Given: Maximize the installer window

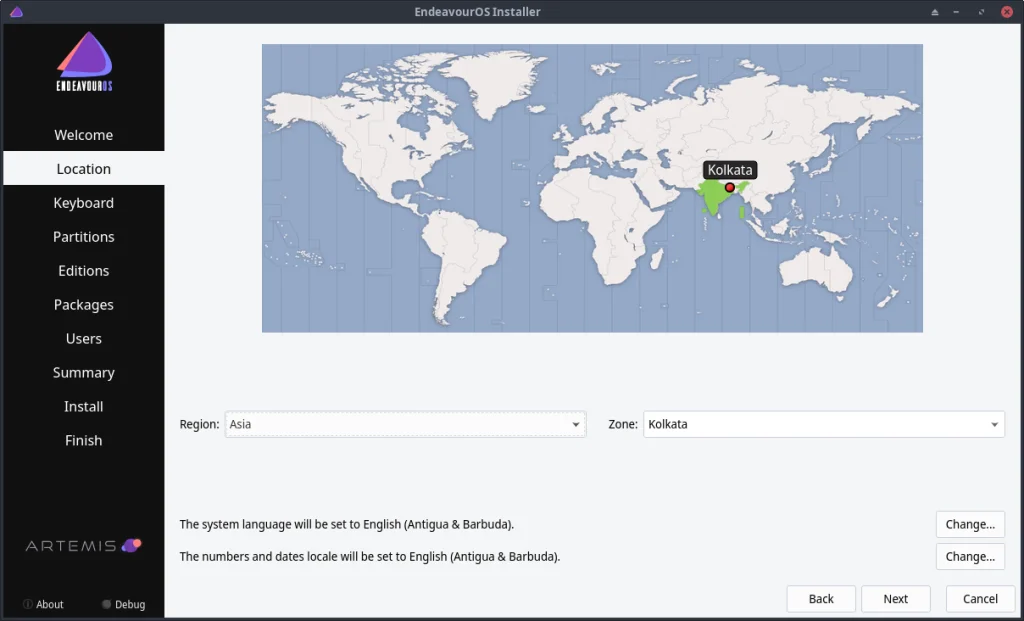Looking at the screenshot, I should [x=981, y=12].
